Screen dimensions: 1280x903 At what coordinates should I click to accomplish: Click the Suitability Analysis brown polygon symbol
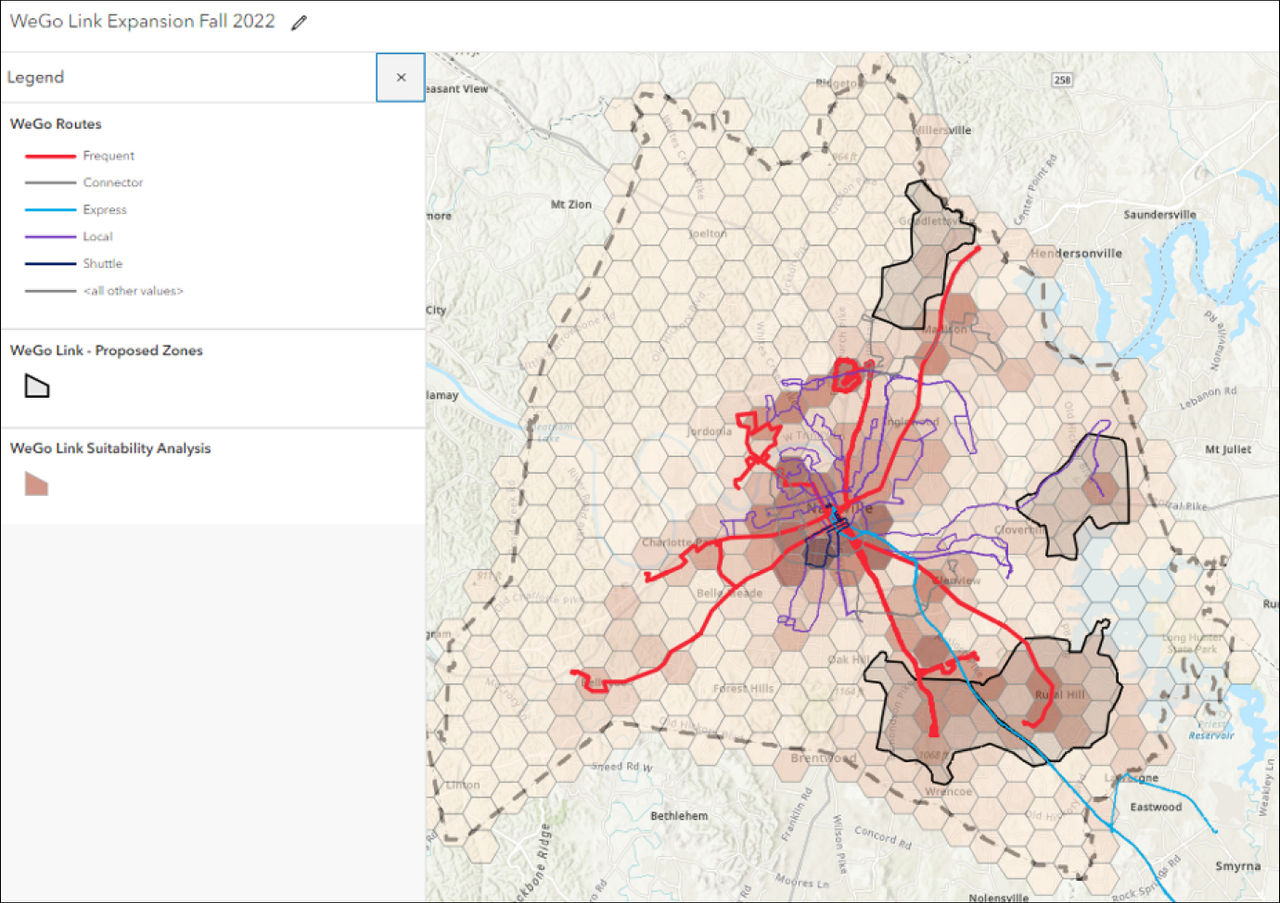37,484
